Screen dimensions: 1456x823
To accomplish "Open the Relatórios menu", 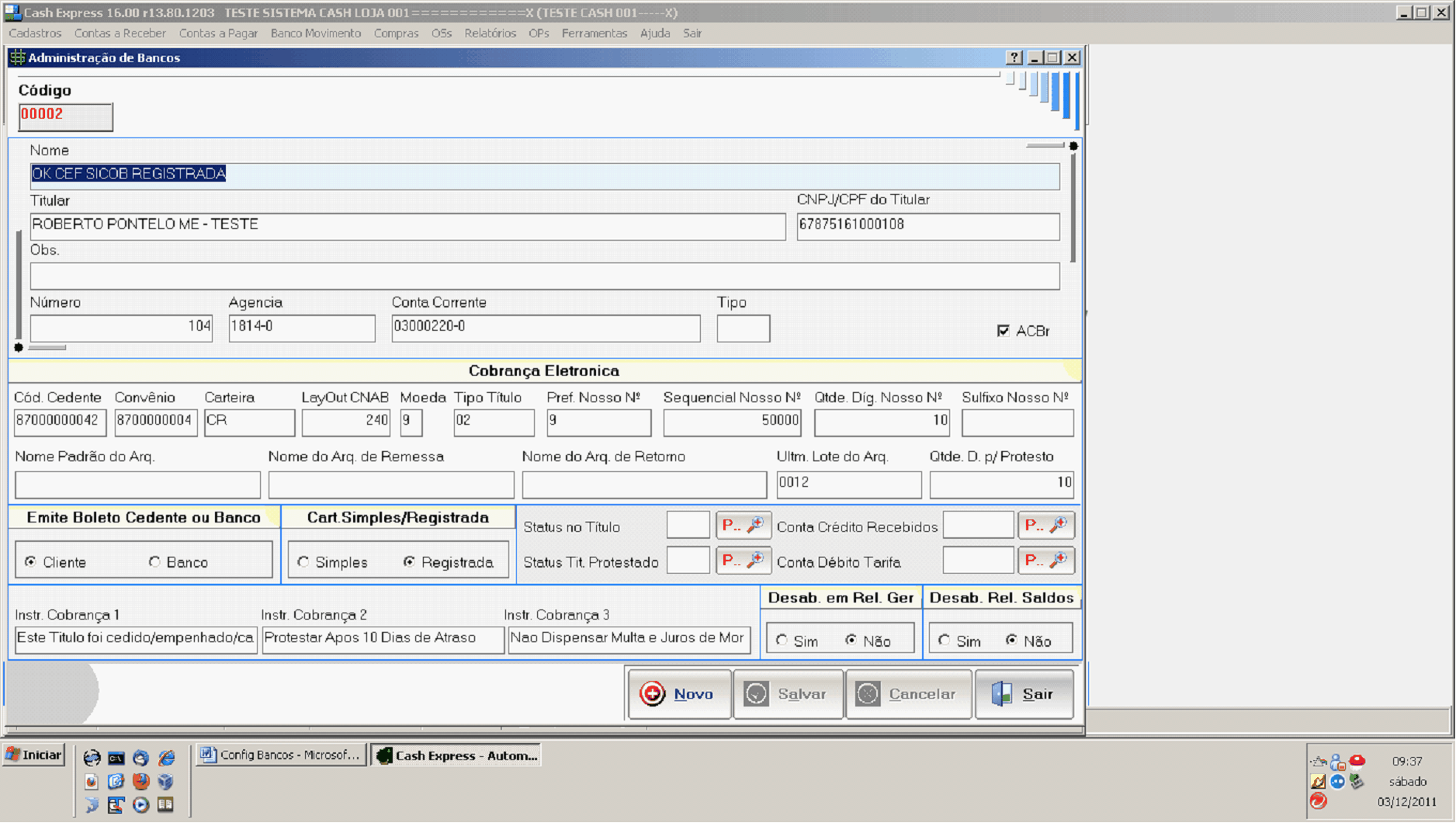I will 490,33.
